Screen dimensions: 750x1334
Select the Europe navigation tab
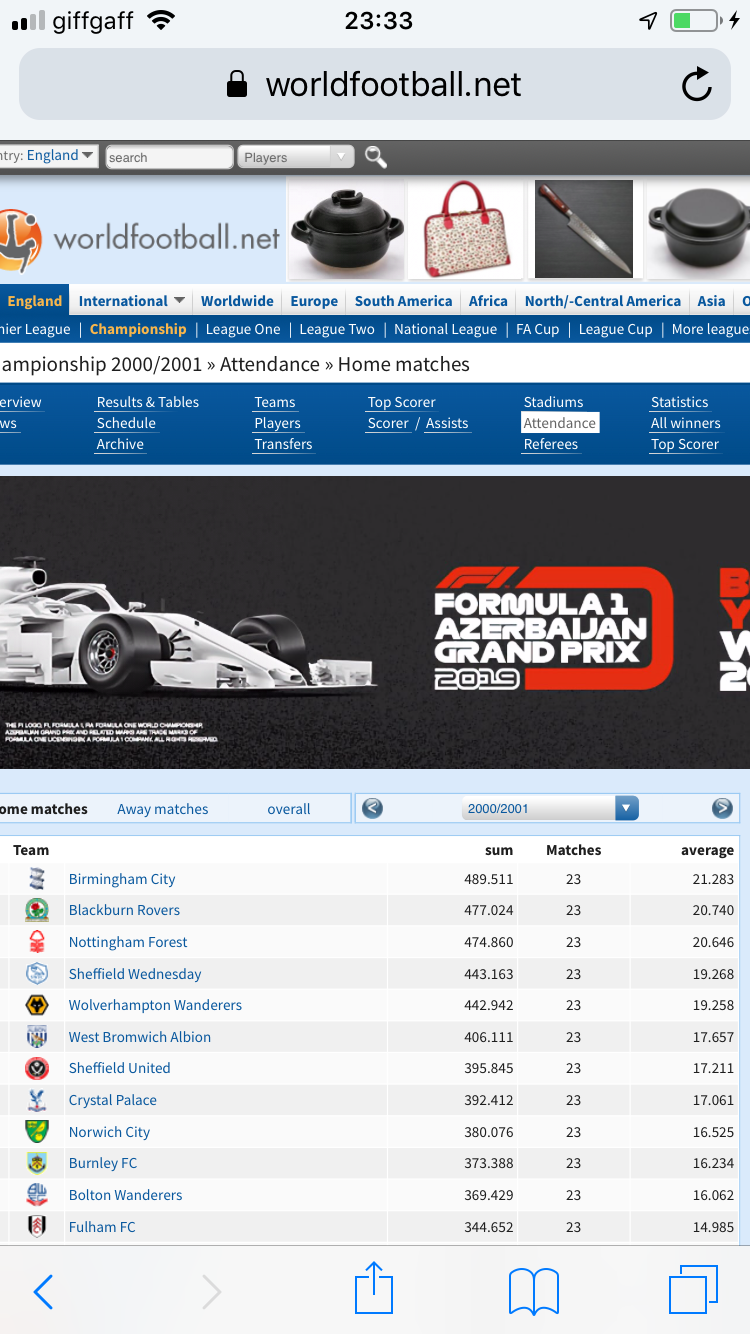[314, 301]
